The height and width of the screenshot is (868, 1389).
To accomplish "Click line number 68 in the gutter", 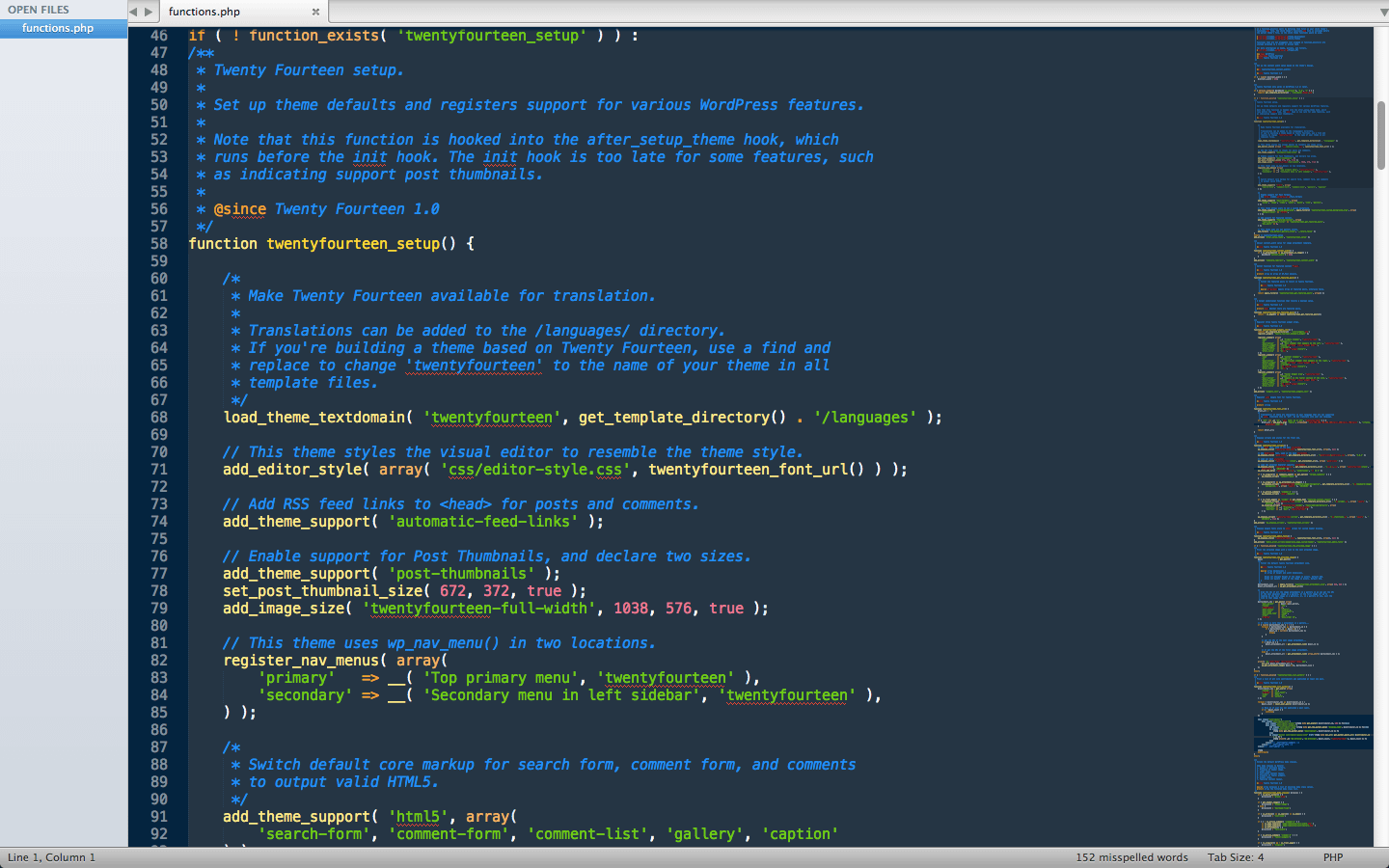I will pos(159,418).
